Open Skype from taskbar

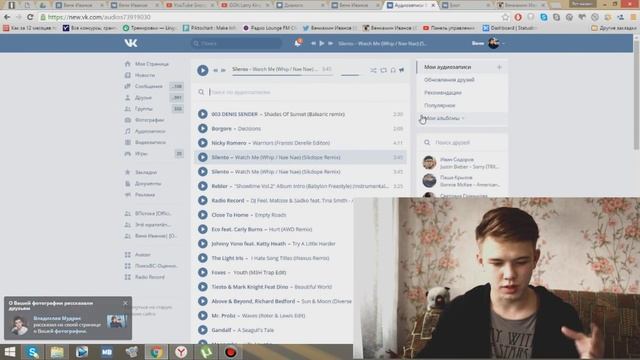[32, 352]
